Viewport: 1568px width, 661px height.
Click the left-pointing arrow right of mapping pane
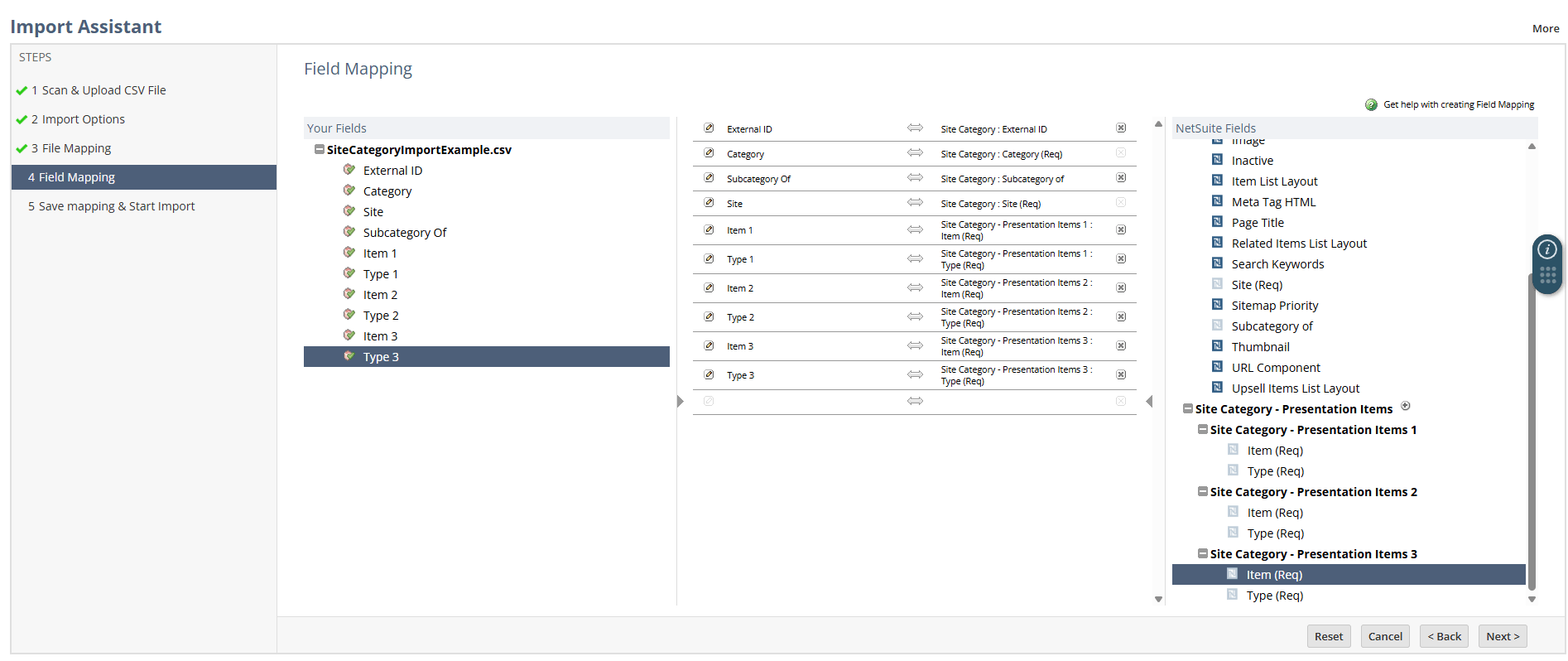1149,401
